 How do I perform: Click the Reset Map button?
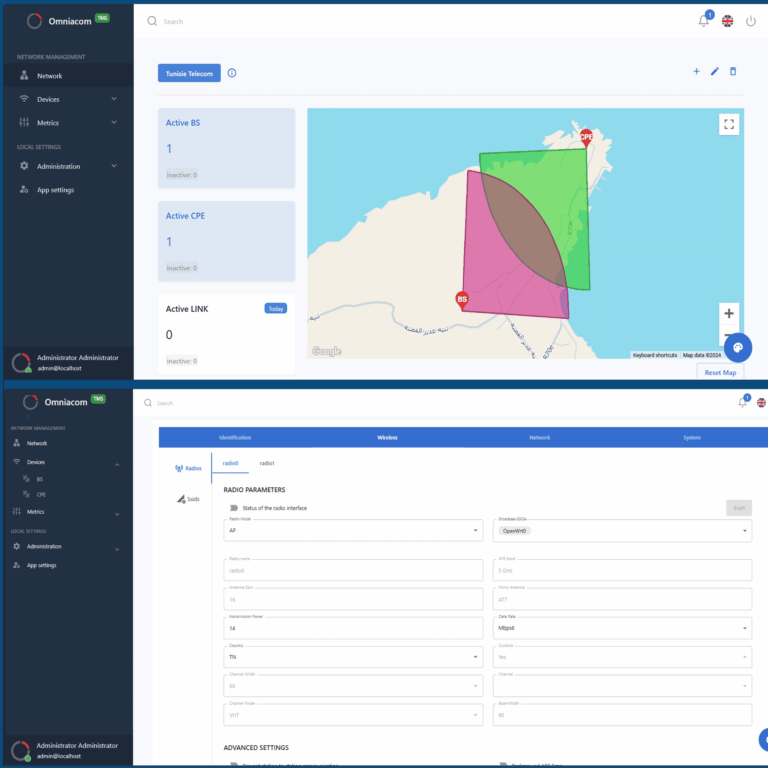(720, 373)
